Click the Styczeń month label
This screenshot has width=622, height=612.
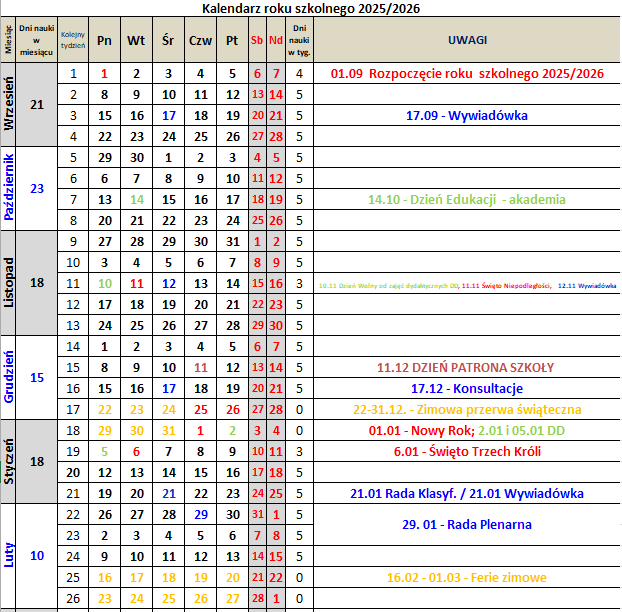[x=9, y=461]
